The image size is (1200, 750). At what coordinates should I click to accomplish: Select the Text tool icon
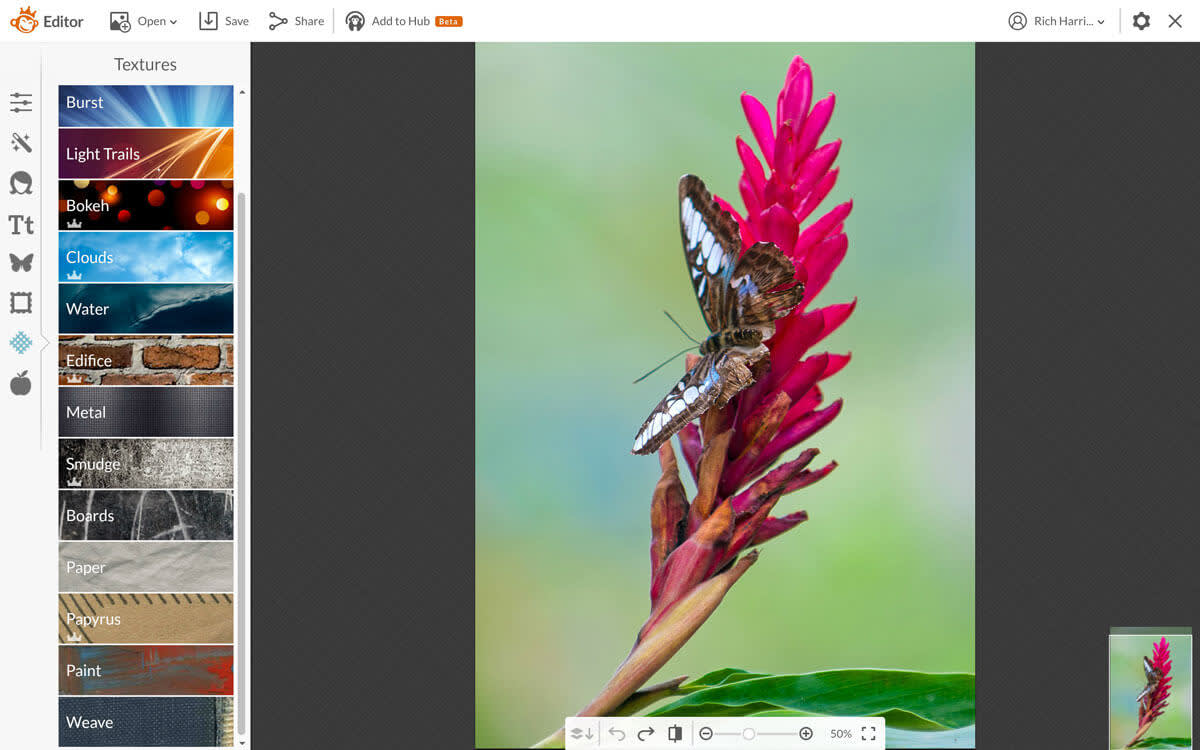[x=21, y=224]
